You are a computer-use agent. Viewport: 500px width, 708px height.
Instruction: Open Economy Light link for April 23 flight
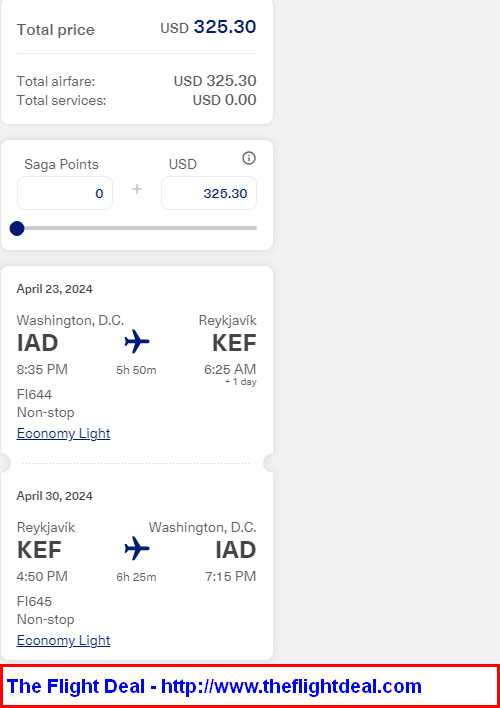click(x=63, y=433)
